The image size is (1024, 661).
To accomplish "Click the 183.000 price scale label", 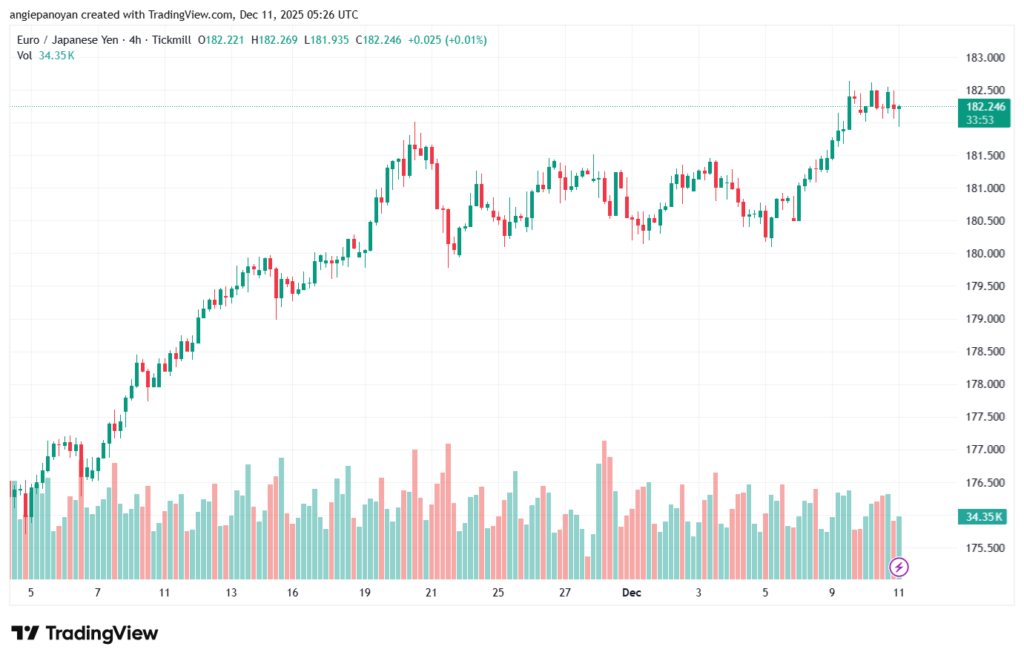I will tap(985, 58).
